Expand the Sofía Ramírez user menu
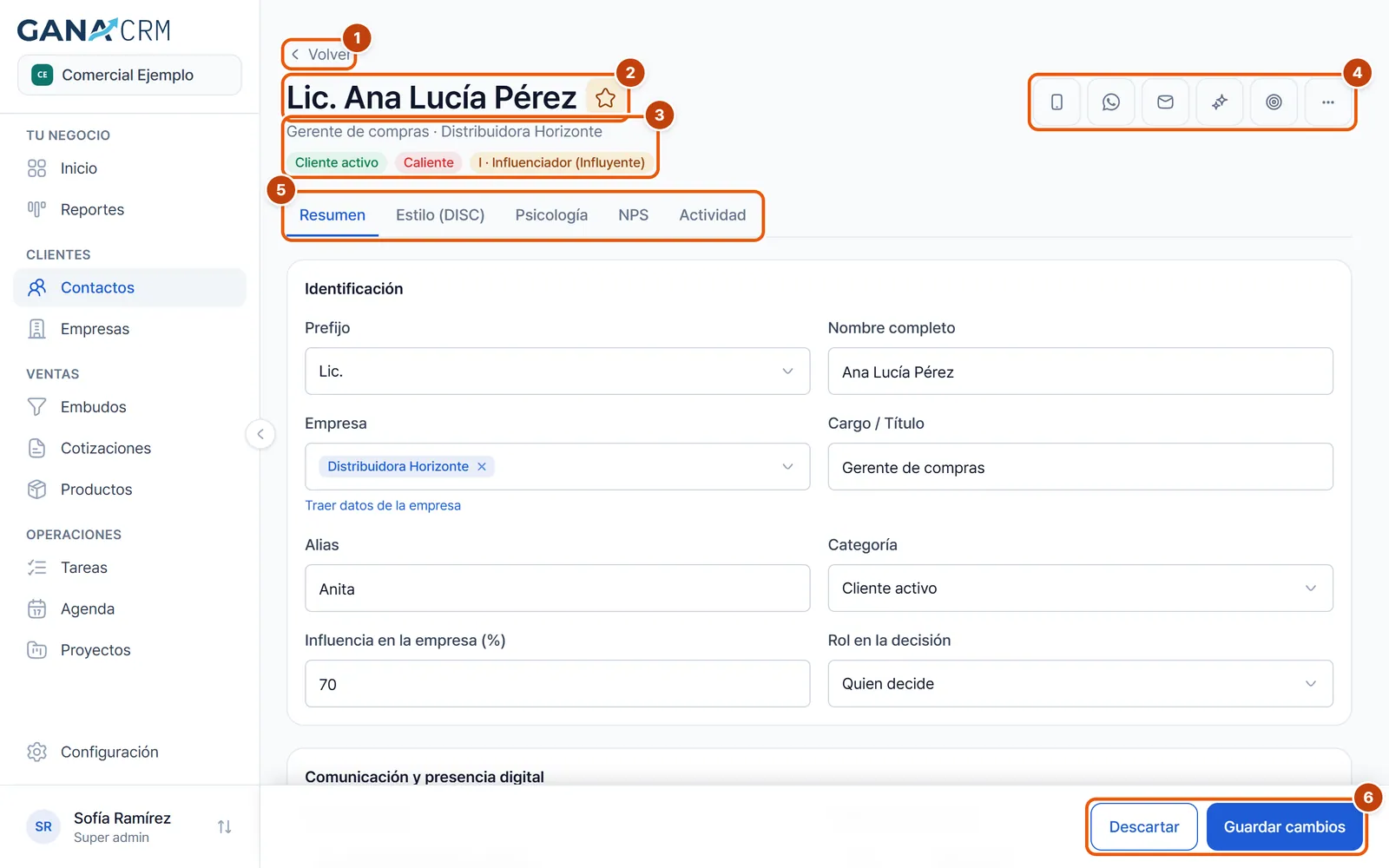This screenshot has height=868, width=1389. [x=130, y=827]
